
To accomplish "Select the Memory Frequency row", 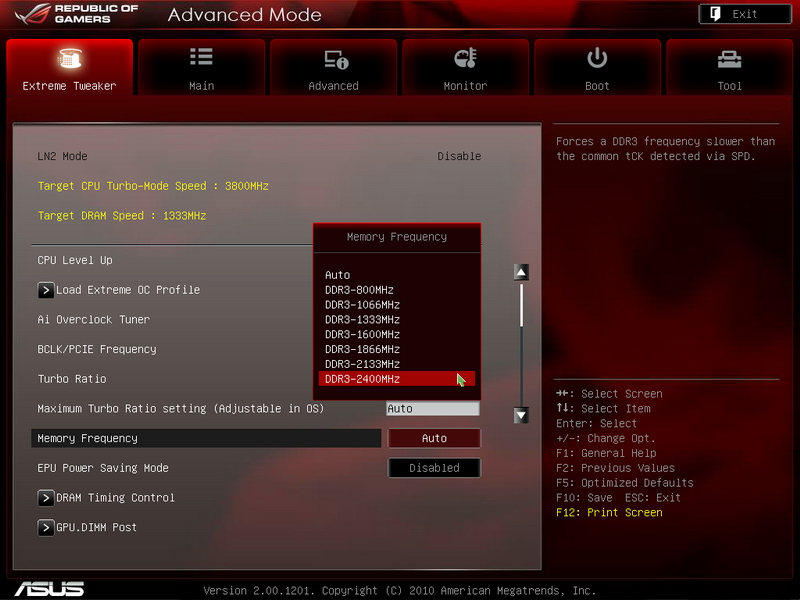I will pos(206,438).
